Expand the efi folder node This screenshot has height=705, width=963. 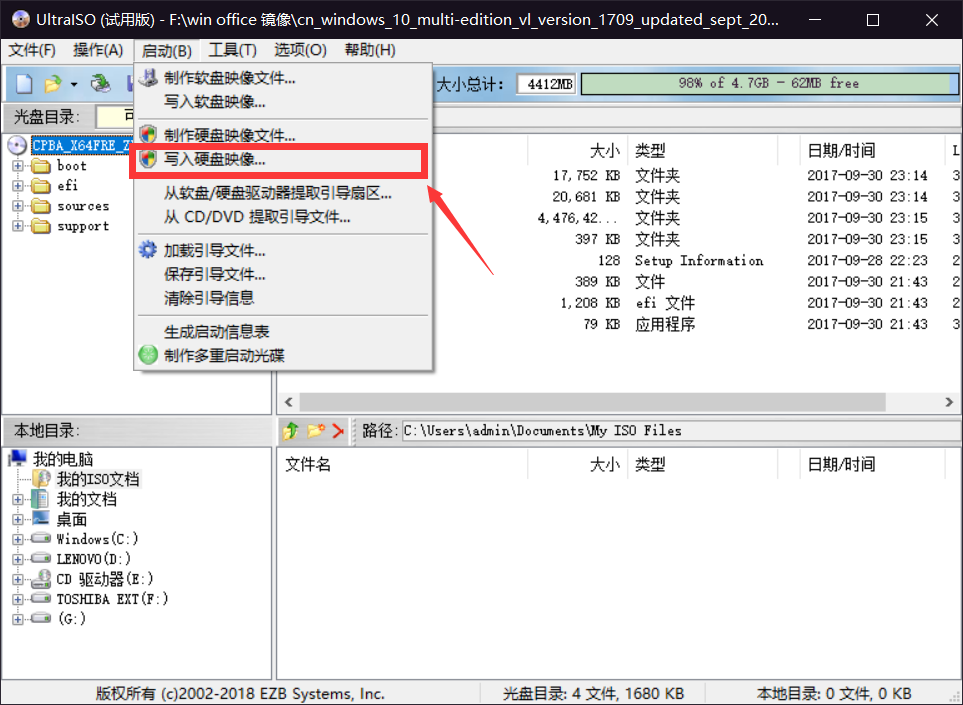click(x=18, y=186)
